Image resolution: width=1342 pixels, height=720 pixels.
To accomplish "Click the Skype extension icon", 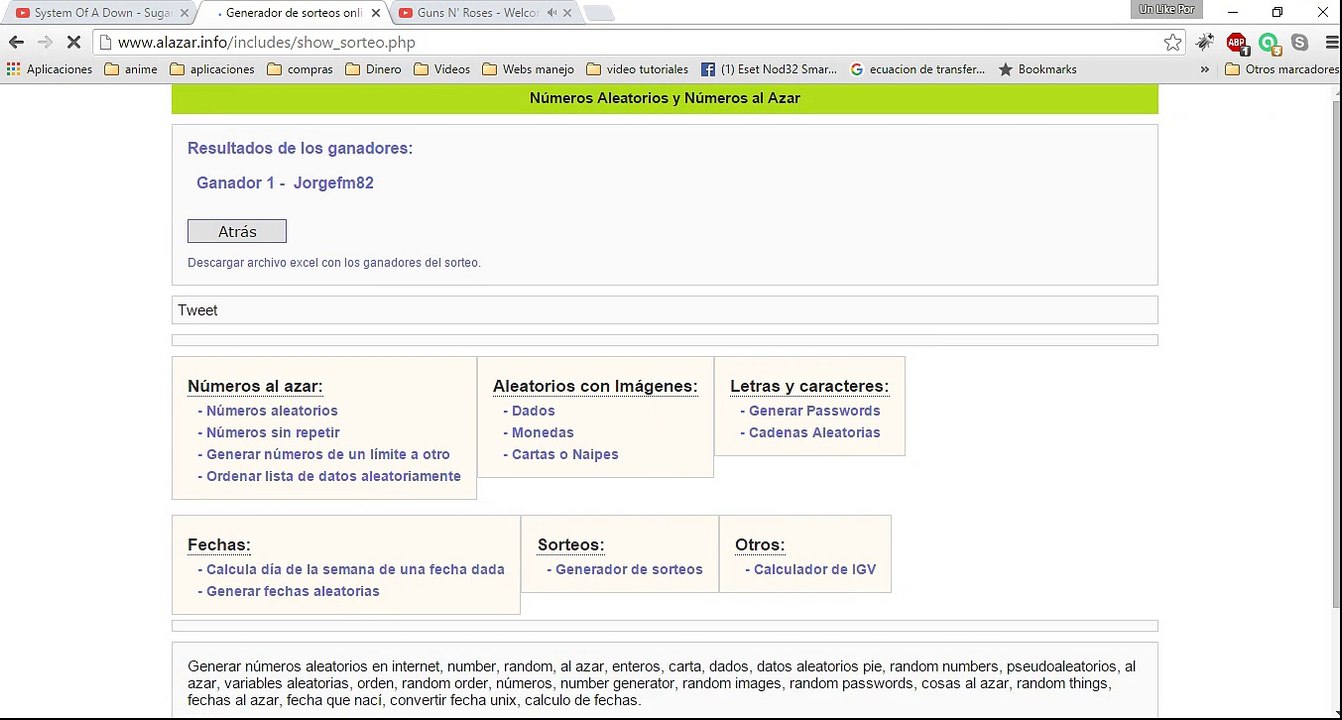I will 1300,42.
